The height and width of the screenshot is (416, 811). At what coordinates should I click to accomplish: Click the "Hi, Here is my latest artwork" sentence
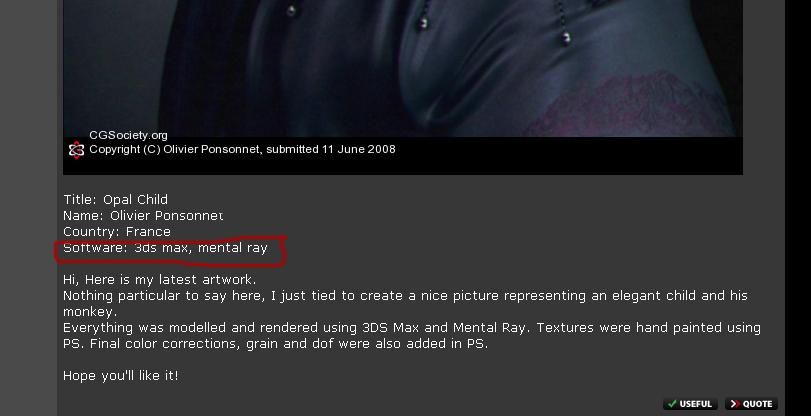[x=160, y=280]
